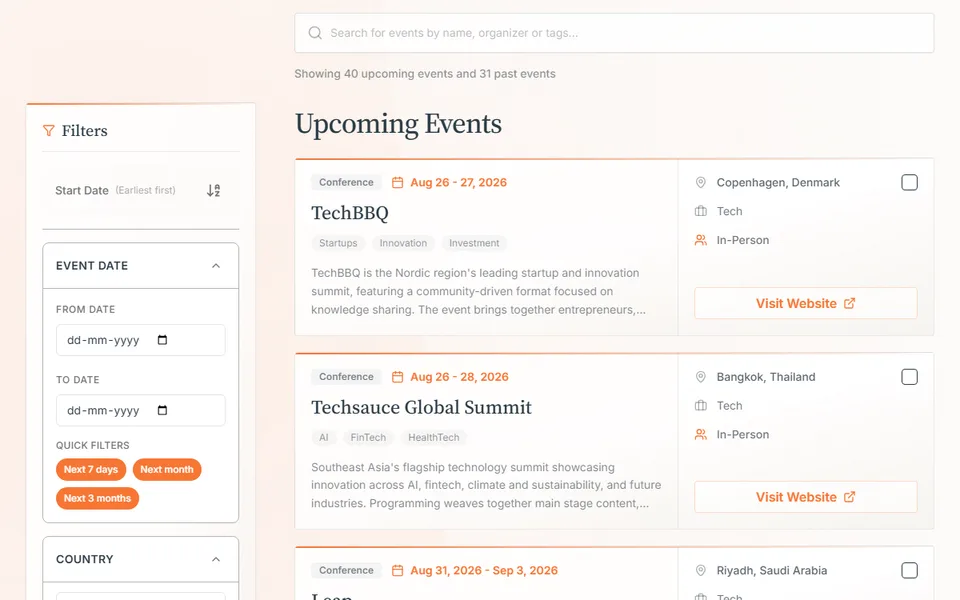The image size is (960, 600).
Task: Click calendar icon beside Aug 26 - 27, 2026
Action: [397, 182]
